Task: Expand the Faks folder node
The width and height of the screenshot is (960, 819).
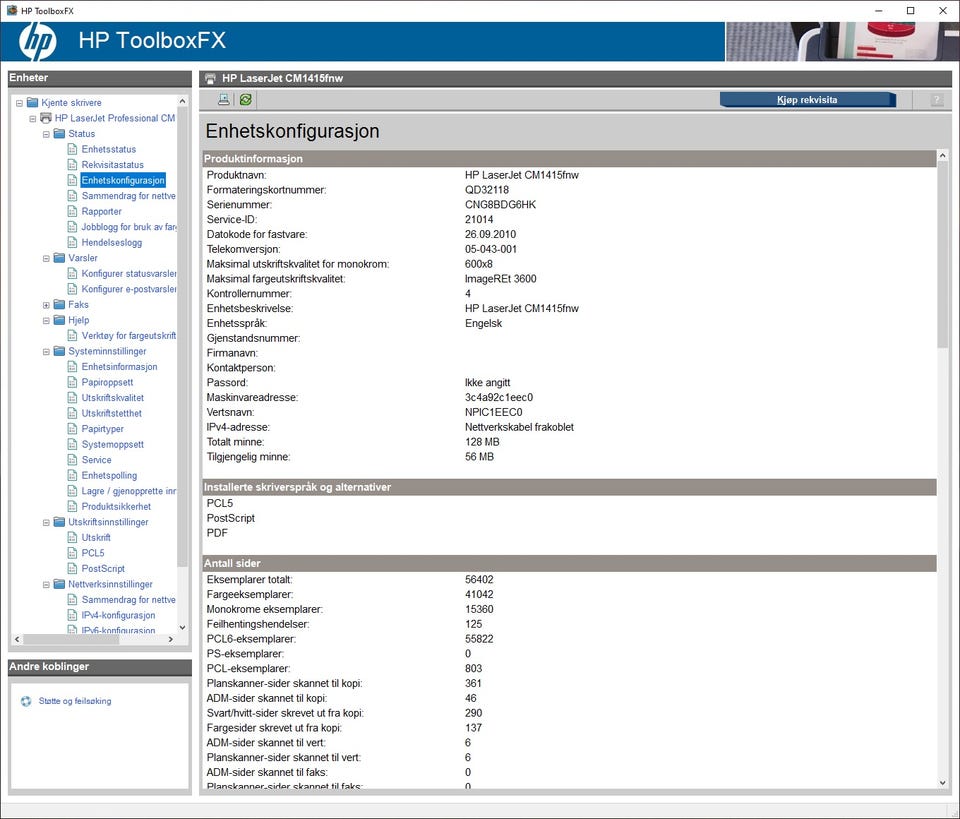Action: pyautogui.click(x=46, y=305)
